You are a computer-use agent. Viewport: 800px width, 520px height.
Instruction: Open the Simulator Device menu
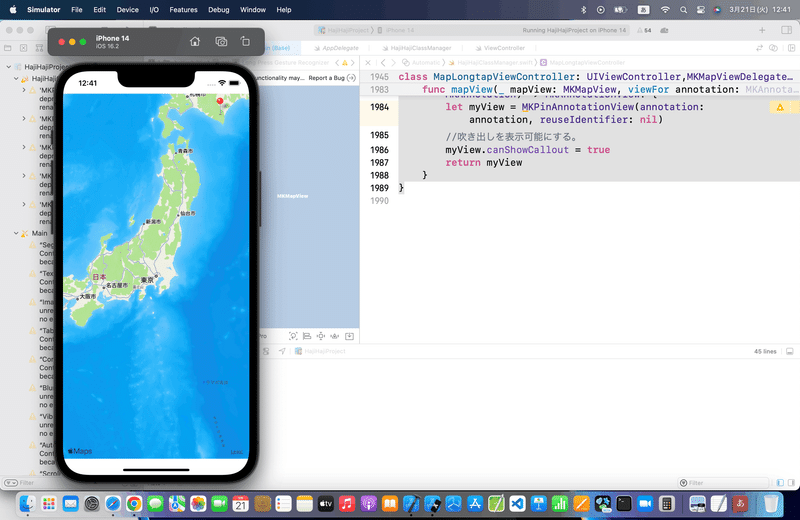click(x=127, y=10)
